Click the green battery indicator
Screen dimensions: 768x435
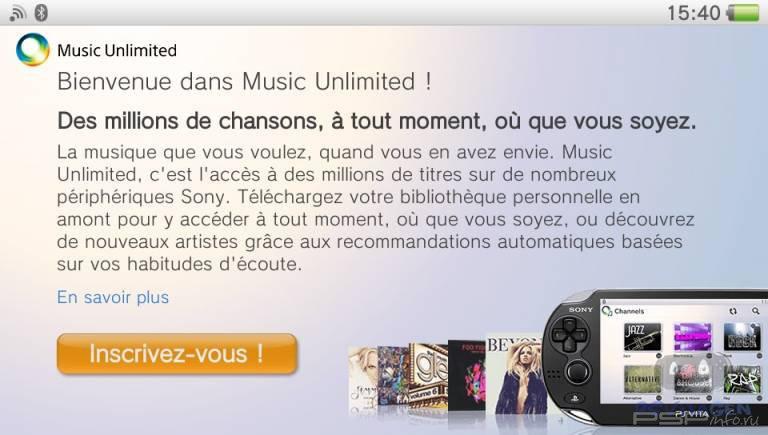point(743,13)
